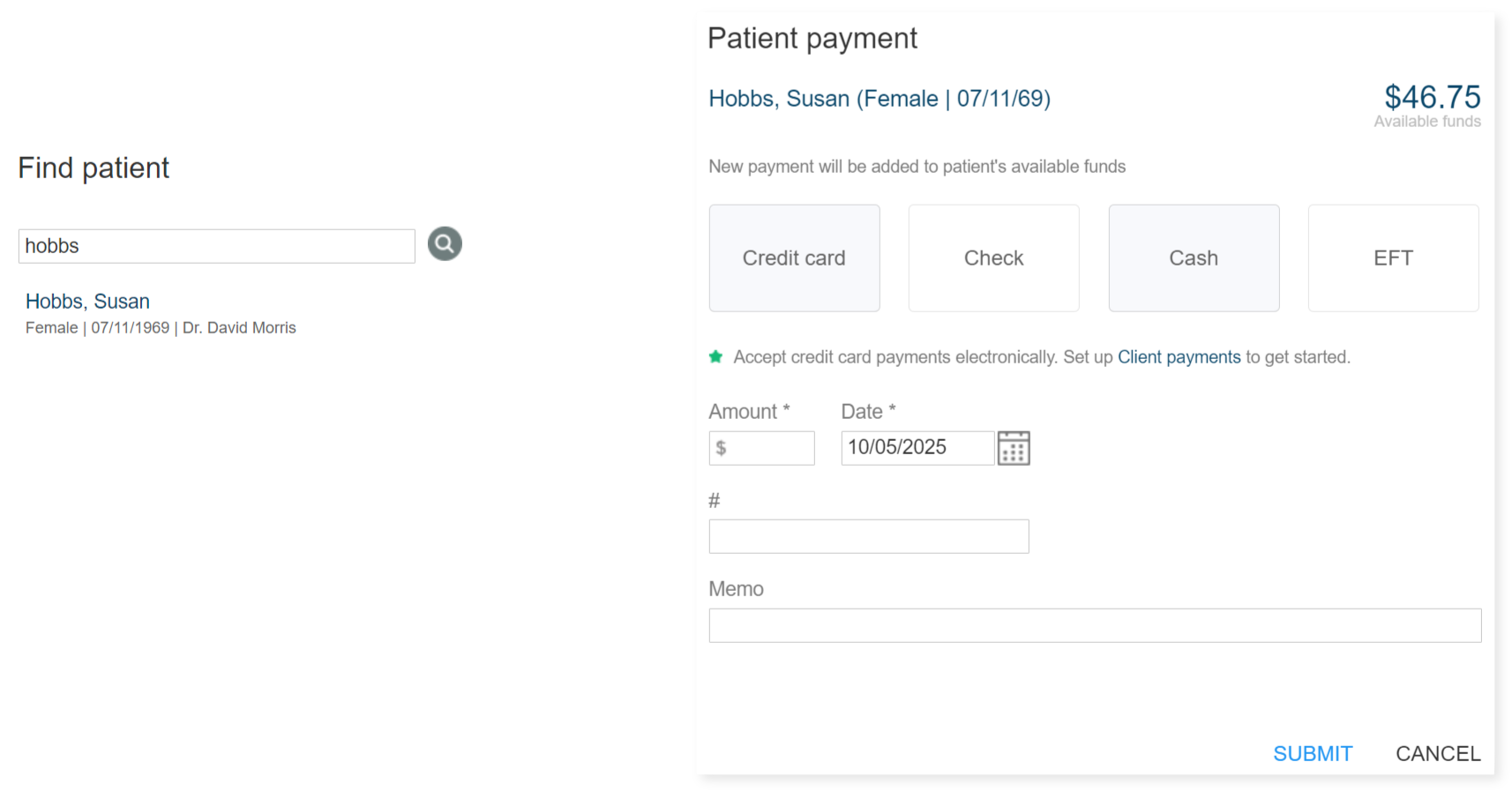Click the patient details line under Hobbs

point(161,328)
